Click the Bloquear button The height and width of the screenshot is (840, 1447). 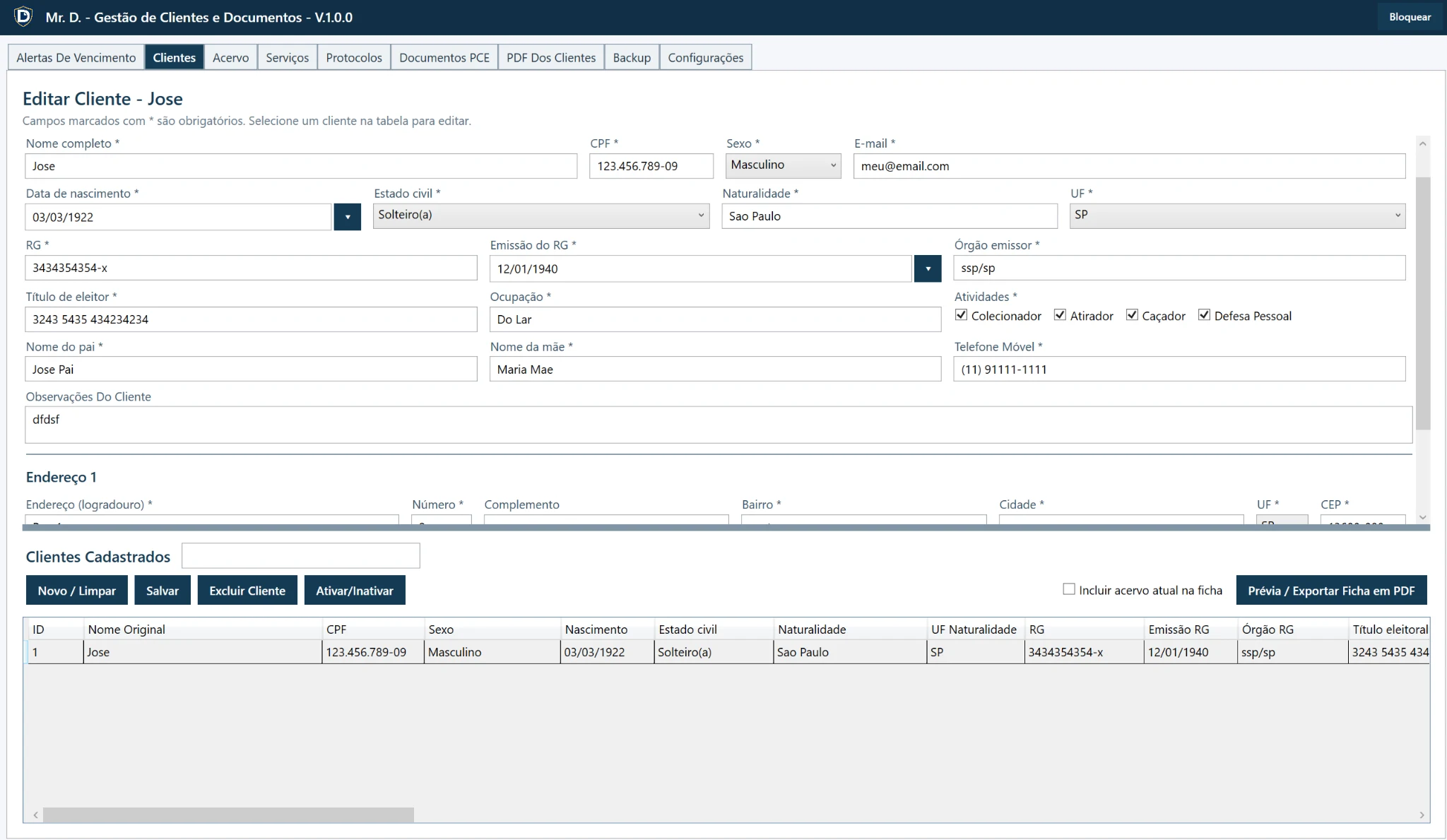coord(1410,17)
